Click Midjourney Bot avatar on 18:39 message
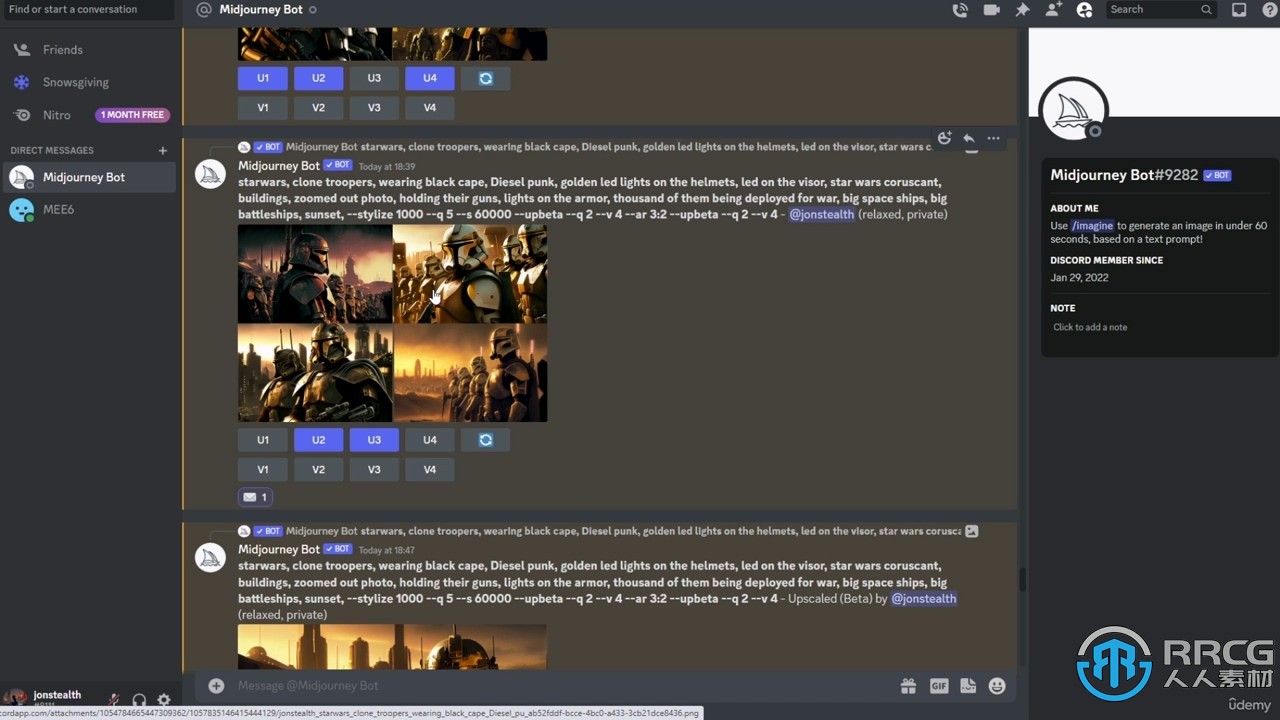Viewport: 1280px width, 720px height. 210,174
